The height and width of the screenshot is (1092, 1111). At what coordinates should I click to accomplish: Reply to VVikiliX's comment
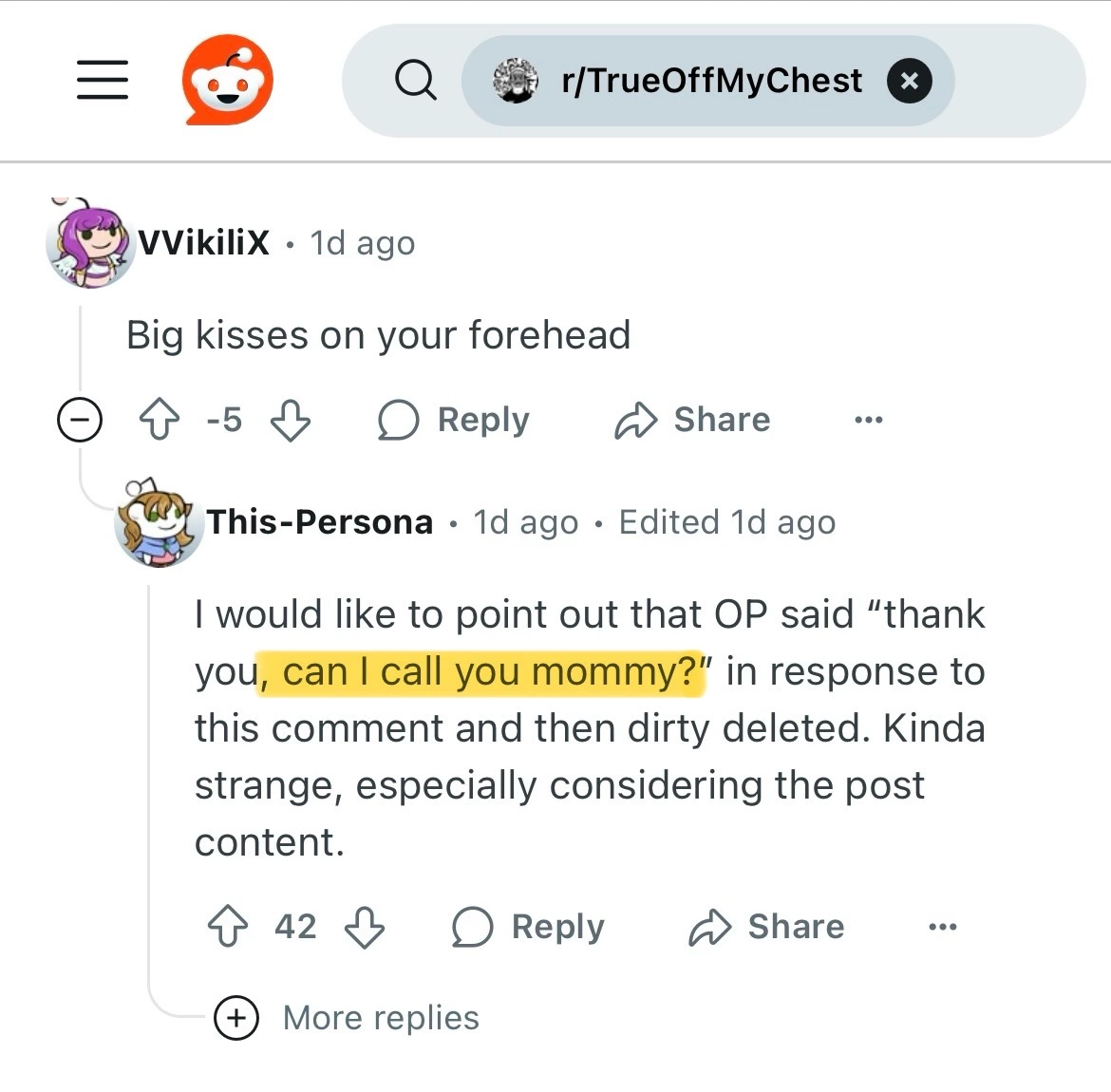[454, 420]
